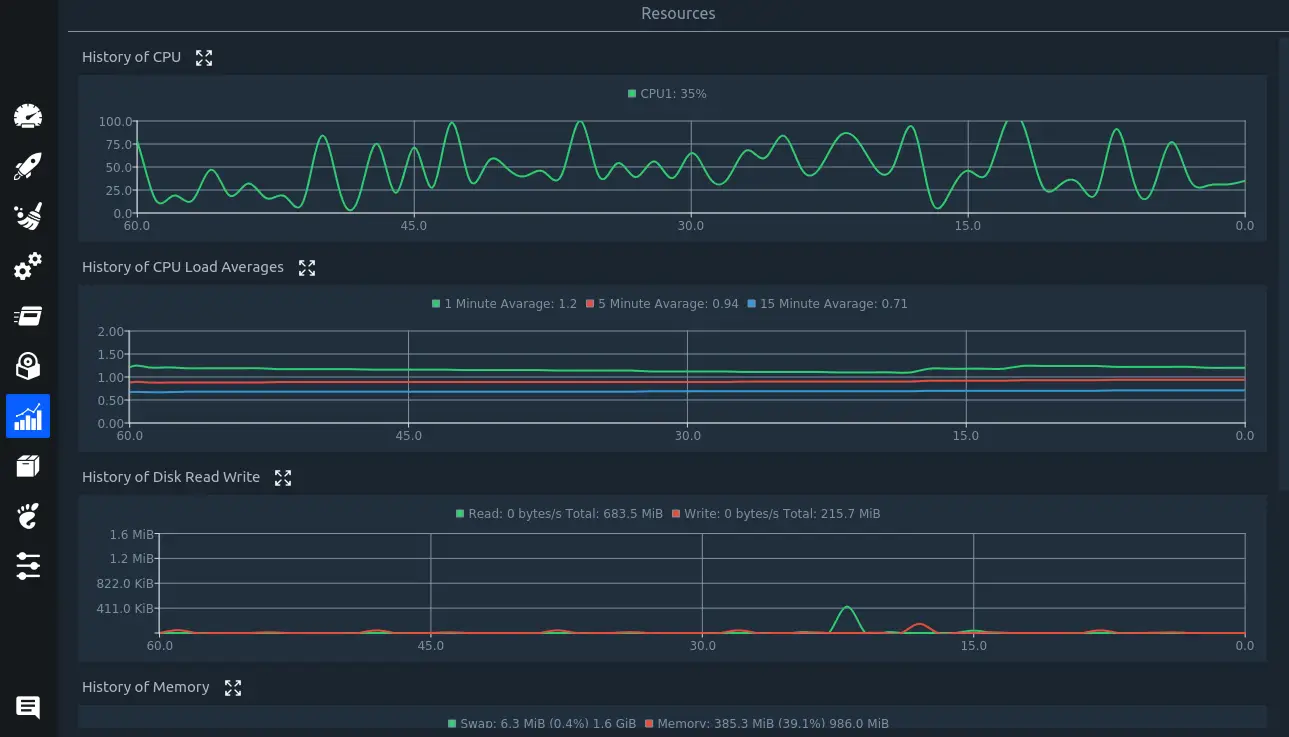Open APT Repository box icon

[x=28, y=466]
